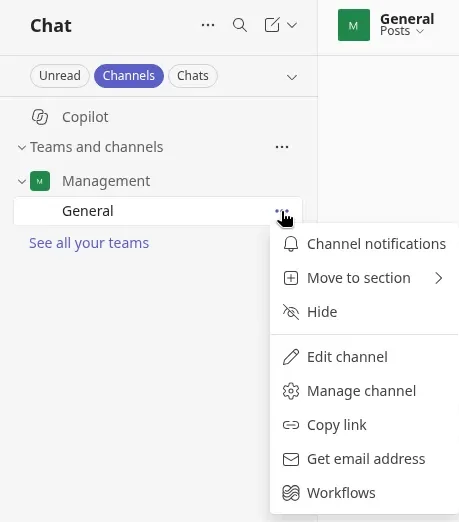The height and width of the screenshot is (522, 459).
Task: Select the Chats filter pill
Action: tap(193, 76)
